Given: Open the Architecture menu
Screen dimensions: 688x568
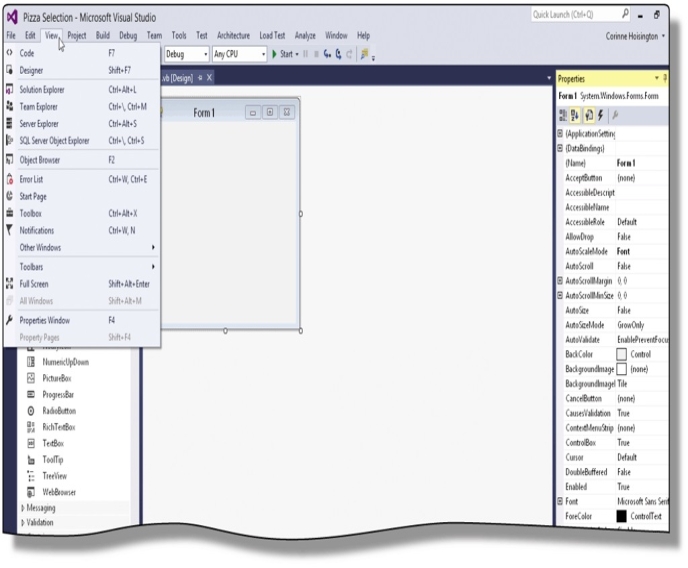Looking at the screenshot, I should tap(233, 36).
